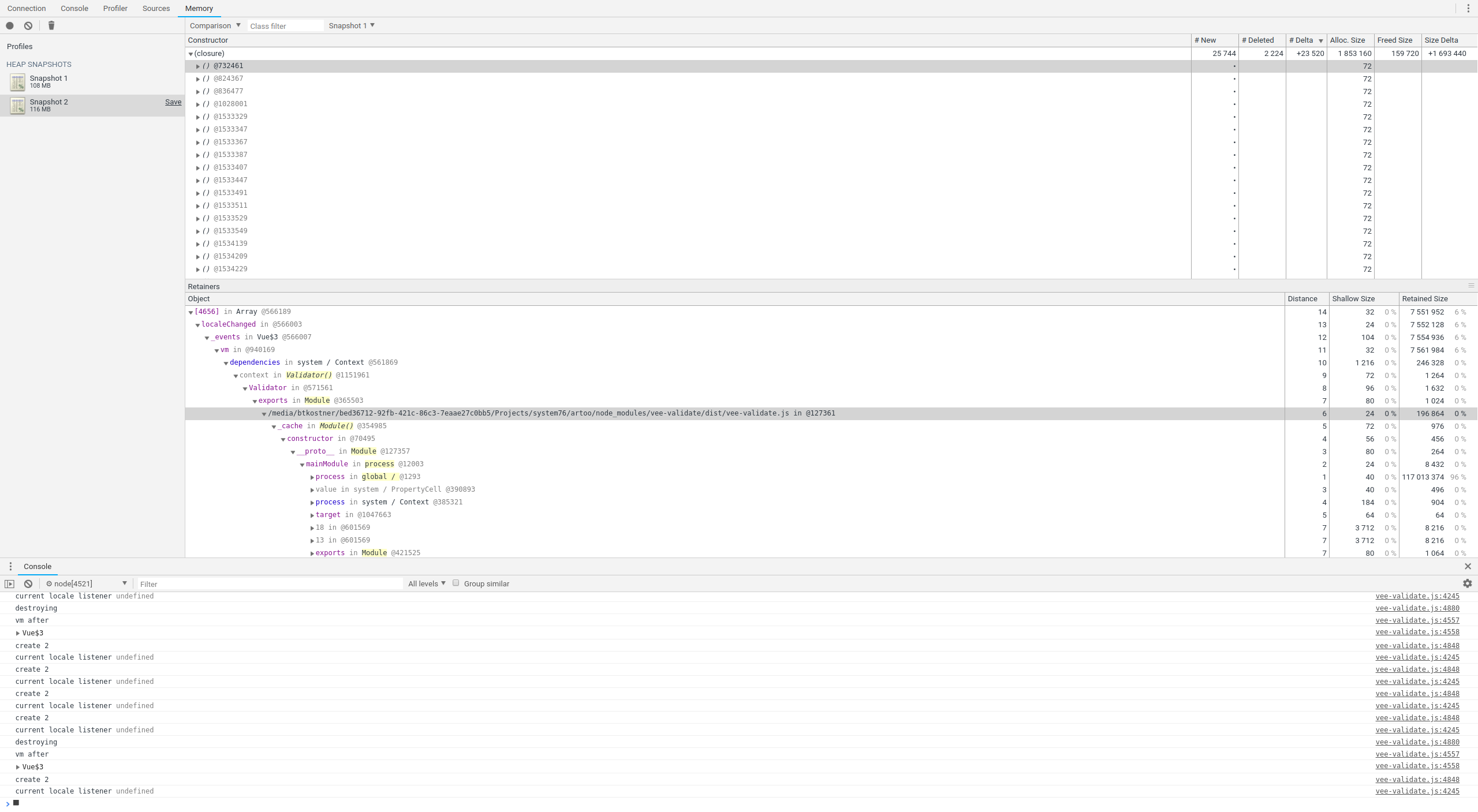Open console settings via the gear icon
This screenshot has height=812, width=1478.
coord(1467,583)
